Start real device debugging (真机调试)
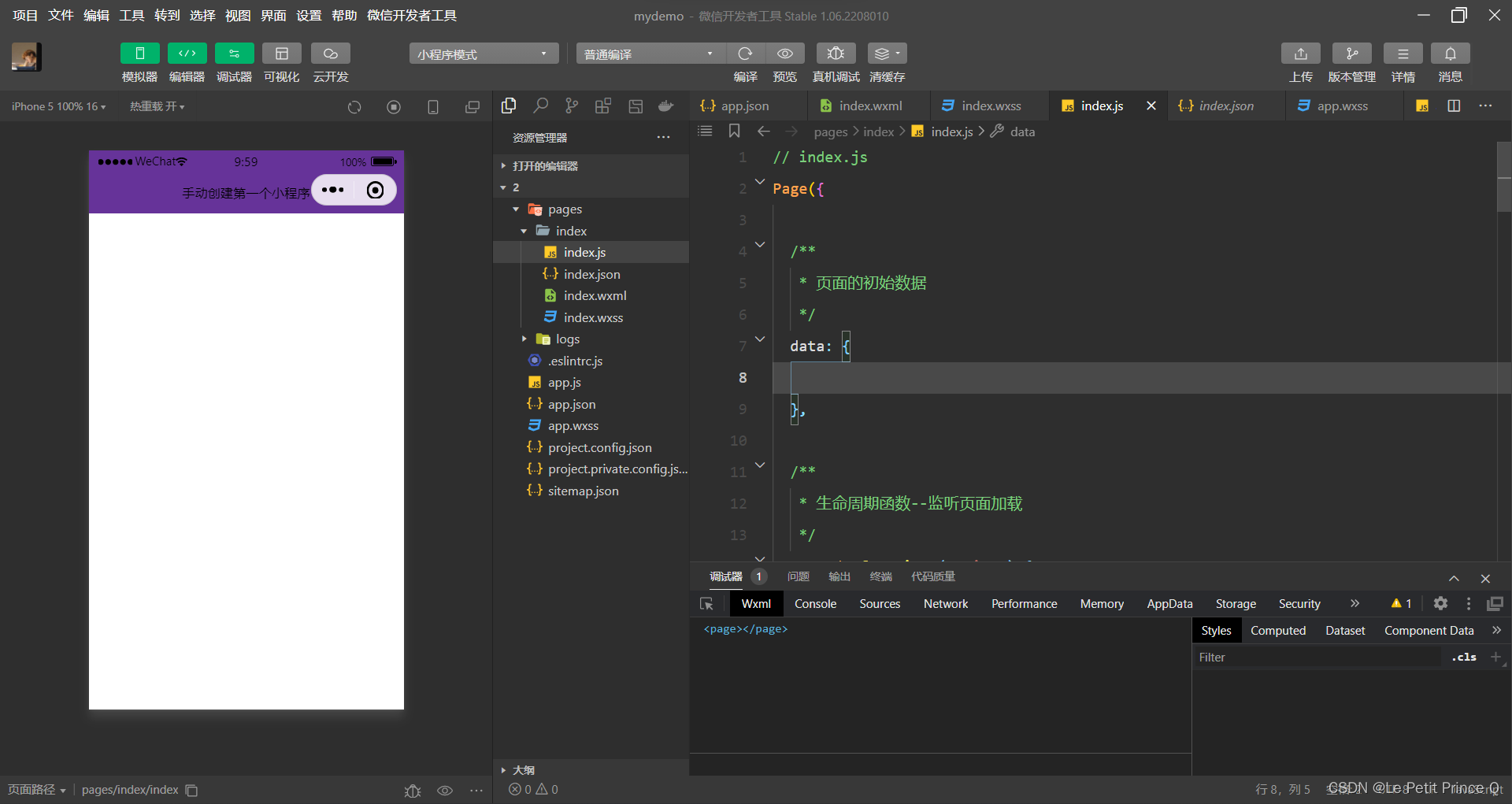 click(836, 54)
